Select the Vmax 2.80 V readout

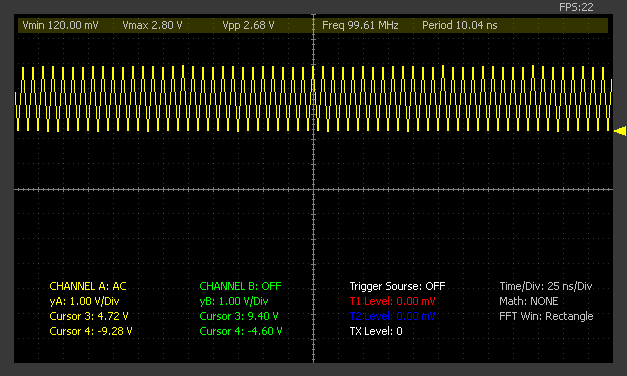pyautogui.click(x=152, y=25)
